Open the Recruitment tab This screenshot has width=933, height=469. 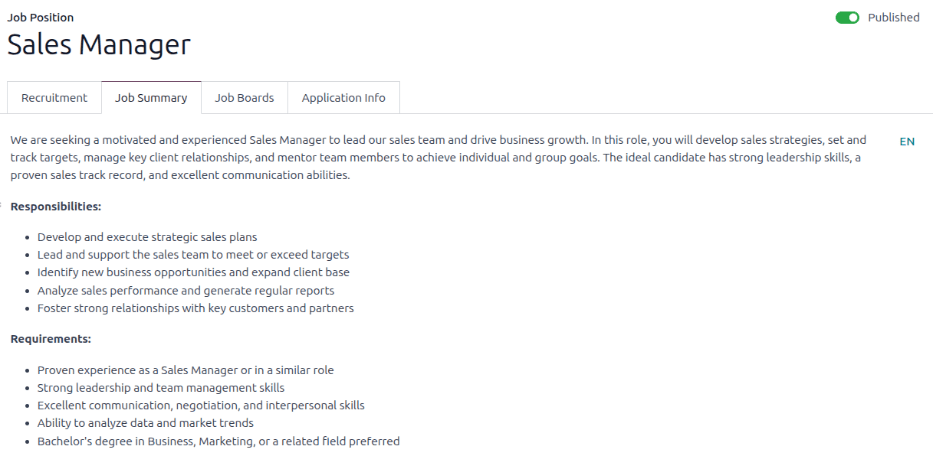[x=54, y=98]
